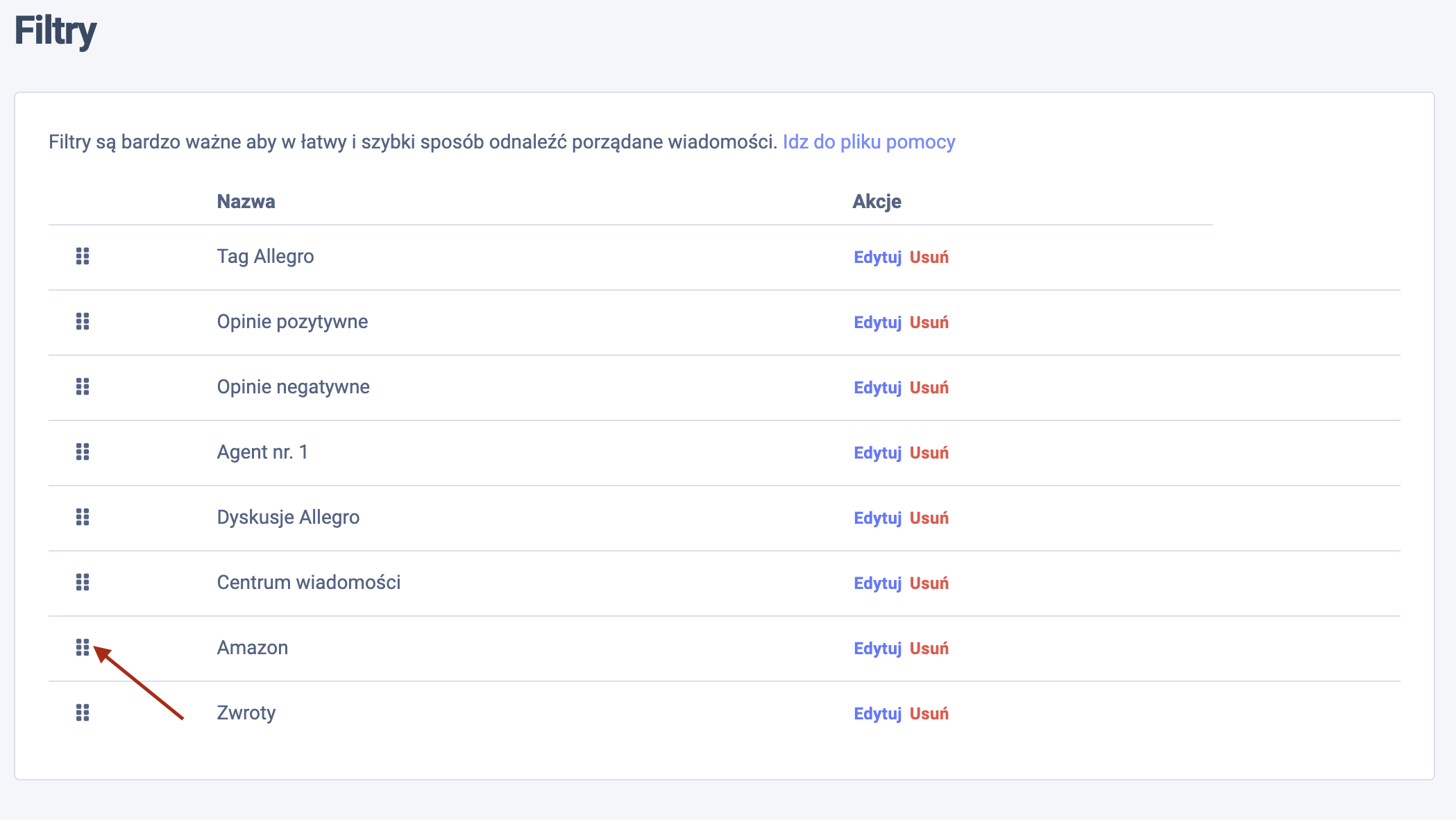Click drag handle icon for Tag Allegro

[x=83, y=257]
